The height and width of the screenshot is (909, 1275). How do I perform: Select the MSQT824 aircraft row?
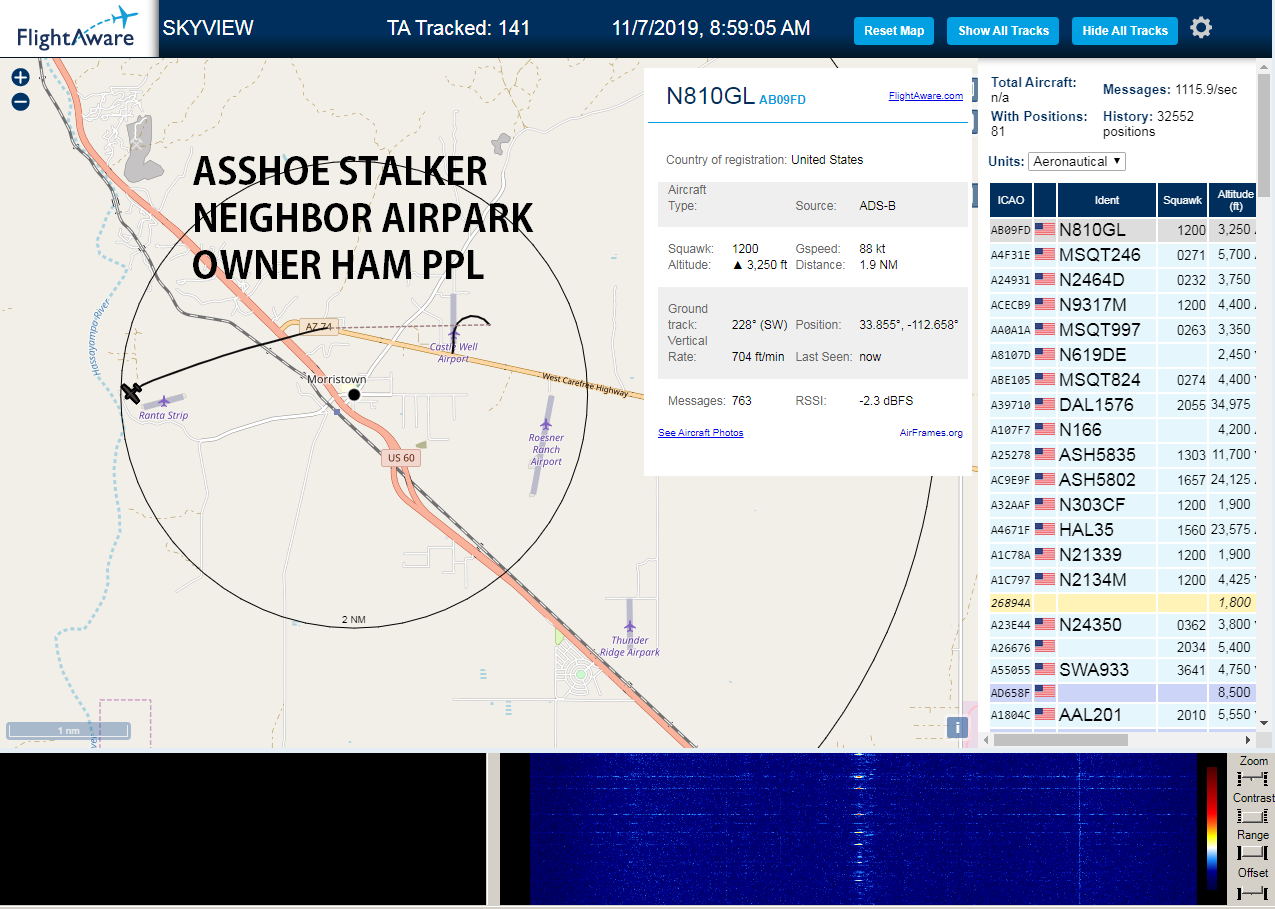(1123, 379)
